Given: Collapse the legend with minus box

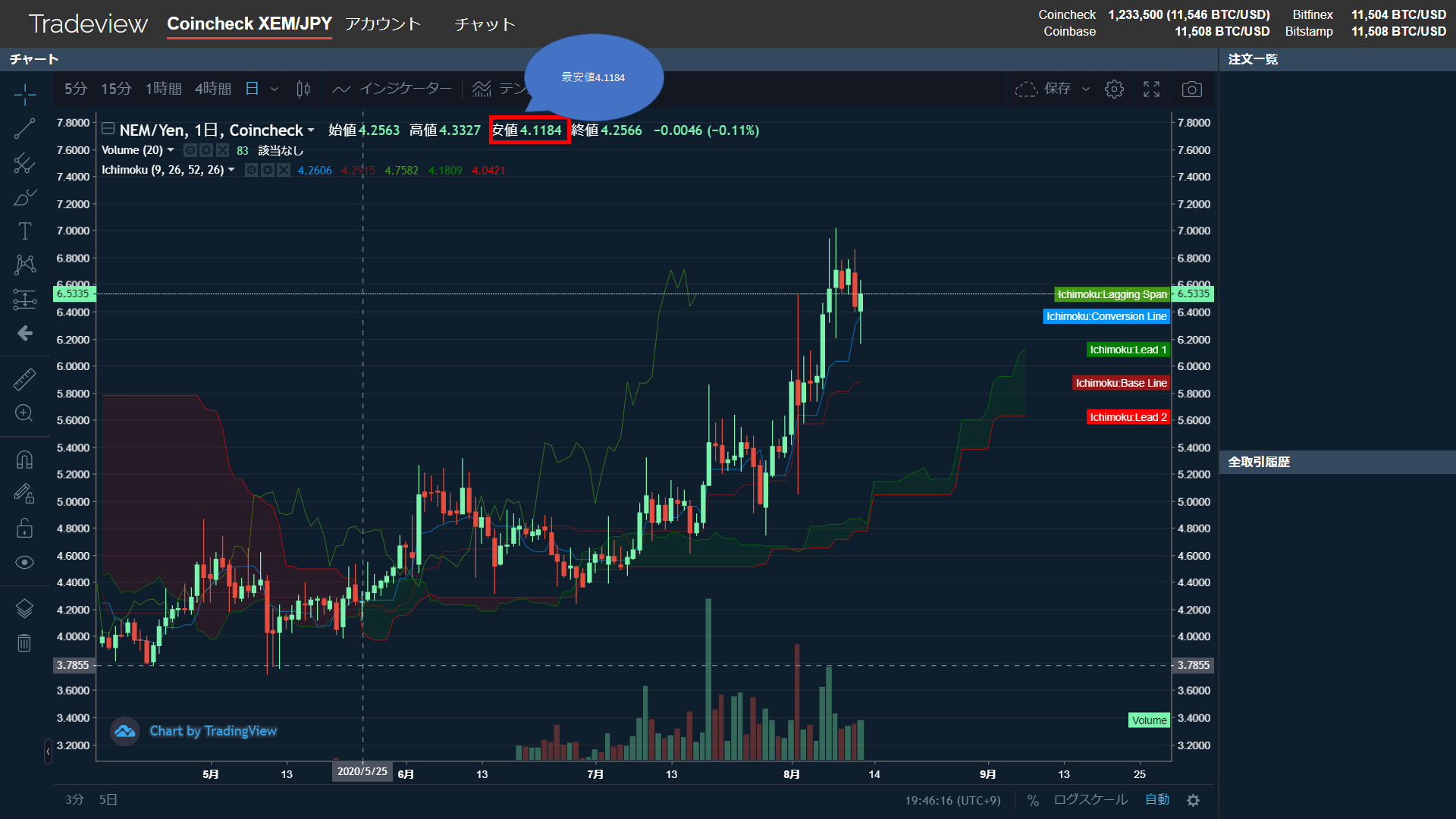Looking at the screenshot, I should click(x=108, y=129).
